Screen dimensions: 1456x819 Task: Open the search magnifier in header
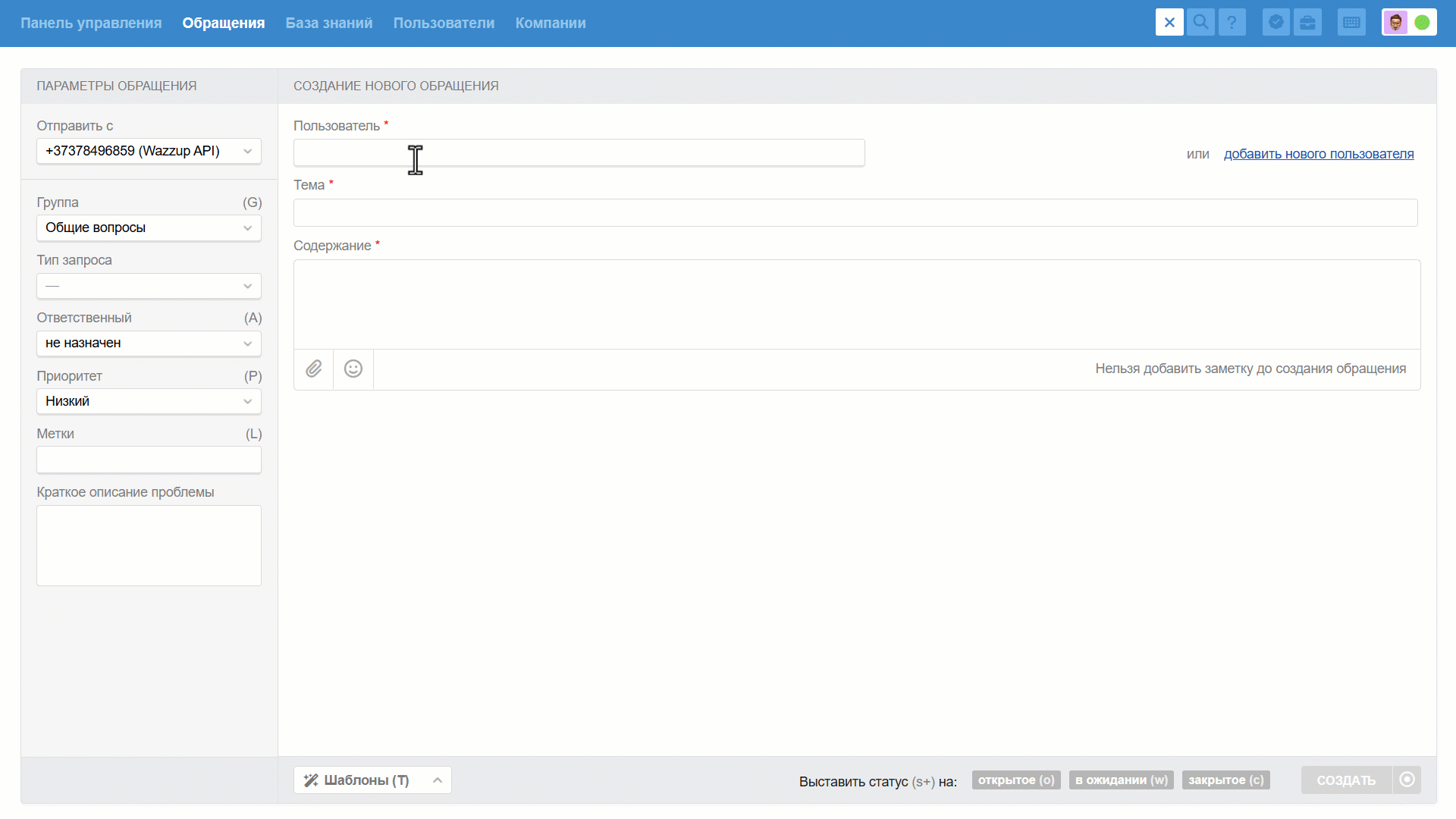1200,23
